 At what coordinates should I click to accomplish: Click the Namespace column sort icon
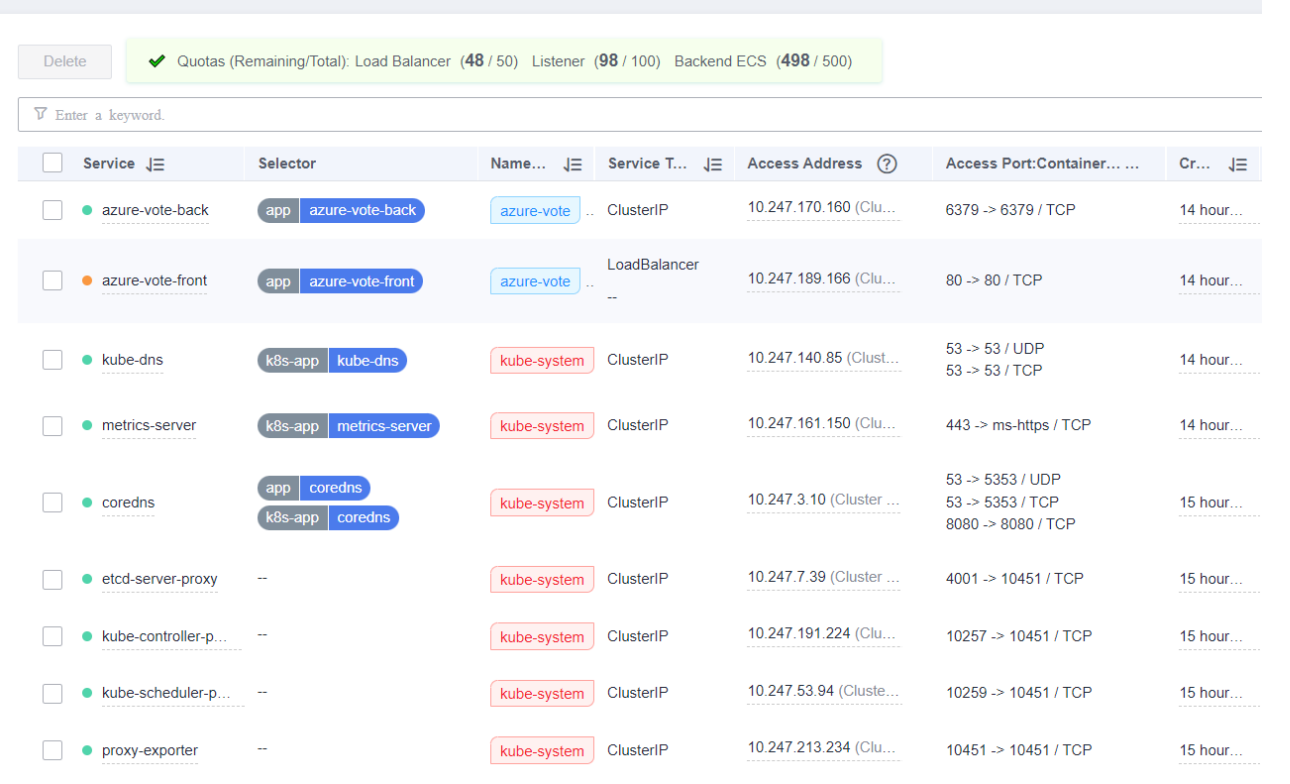pyautogui.click(x=572, y=165)
